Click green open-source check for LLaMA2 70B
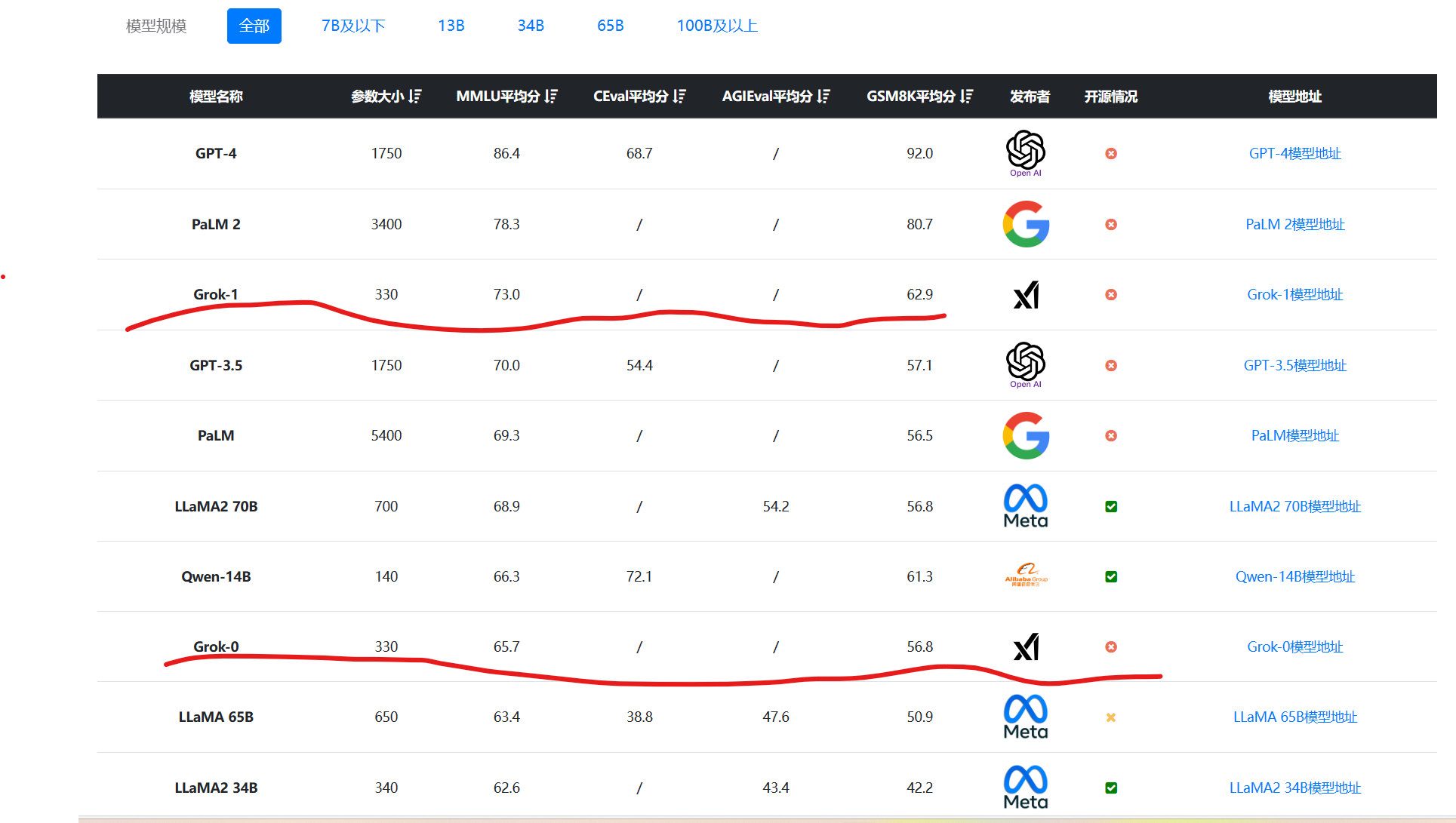 click(x=1111, y=506)
